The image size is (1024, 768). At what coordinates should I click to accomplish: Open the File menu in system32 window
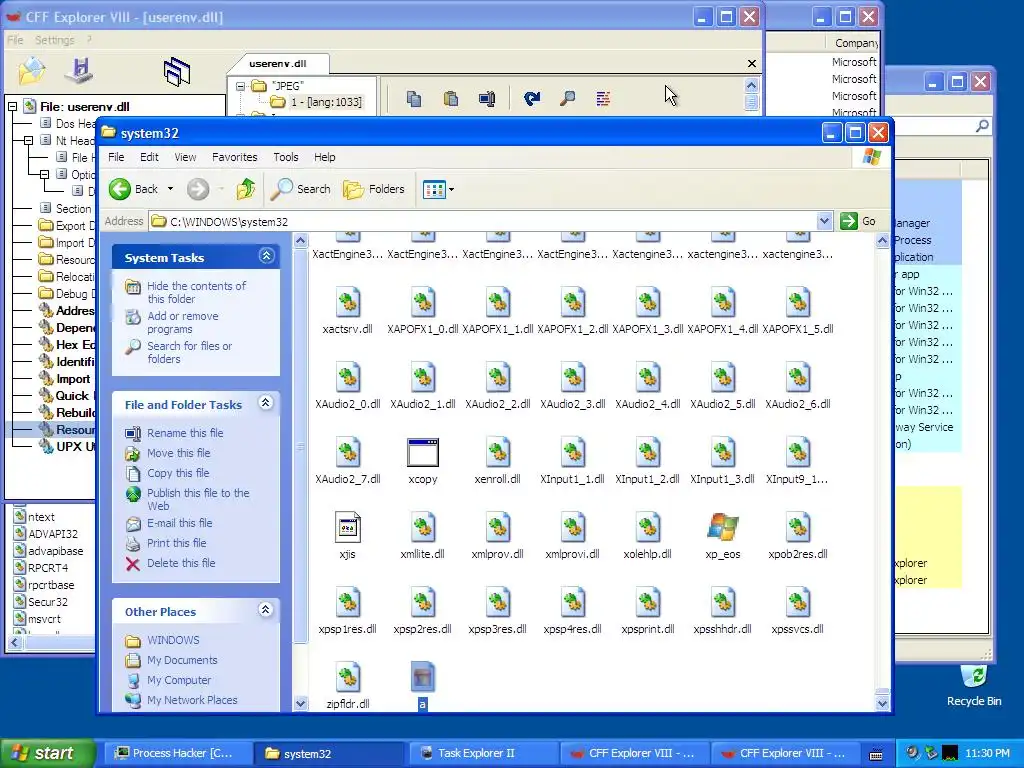(116, 157)
